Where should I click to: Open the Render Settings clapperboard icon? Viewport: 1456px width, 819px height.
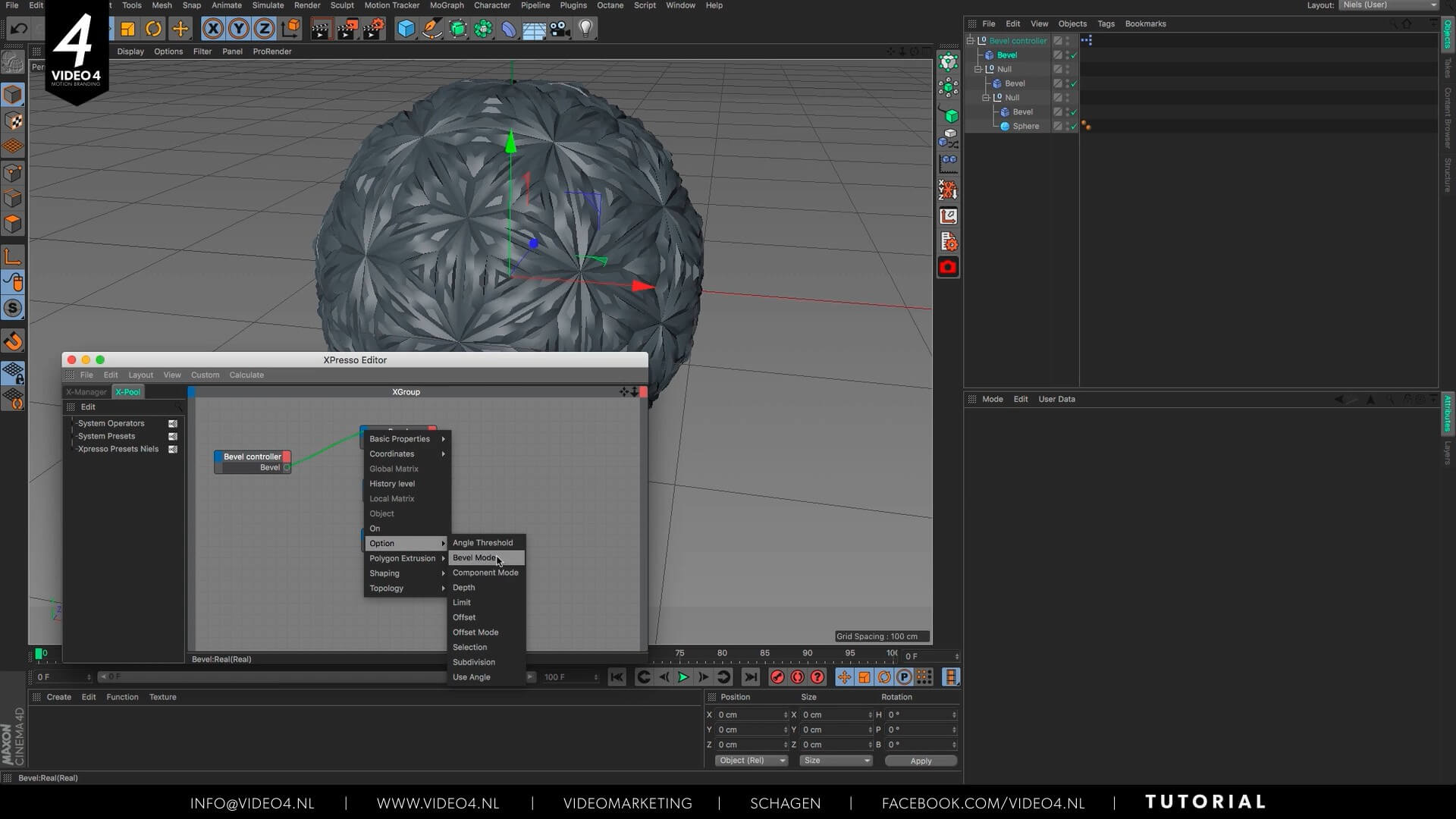coord(373,29)
